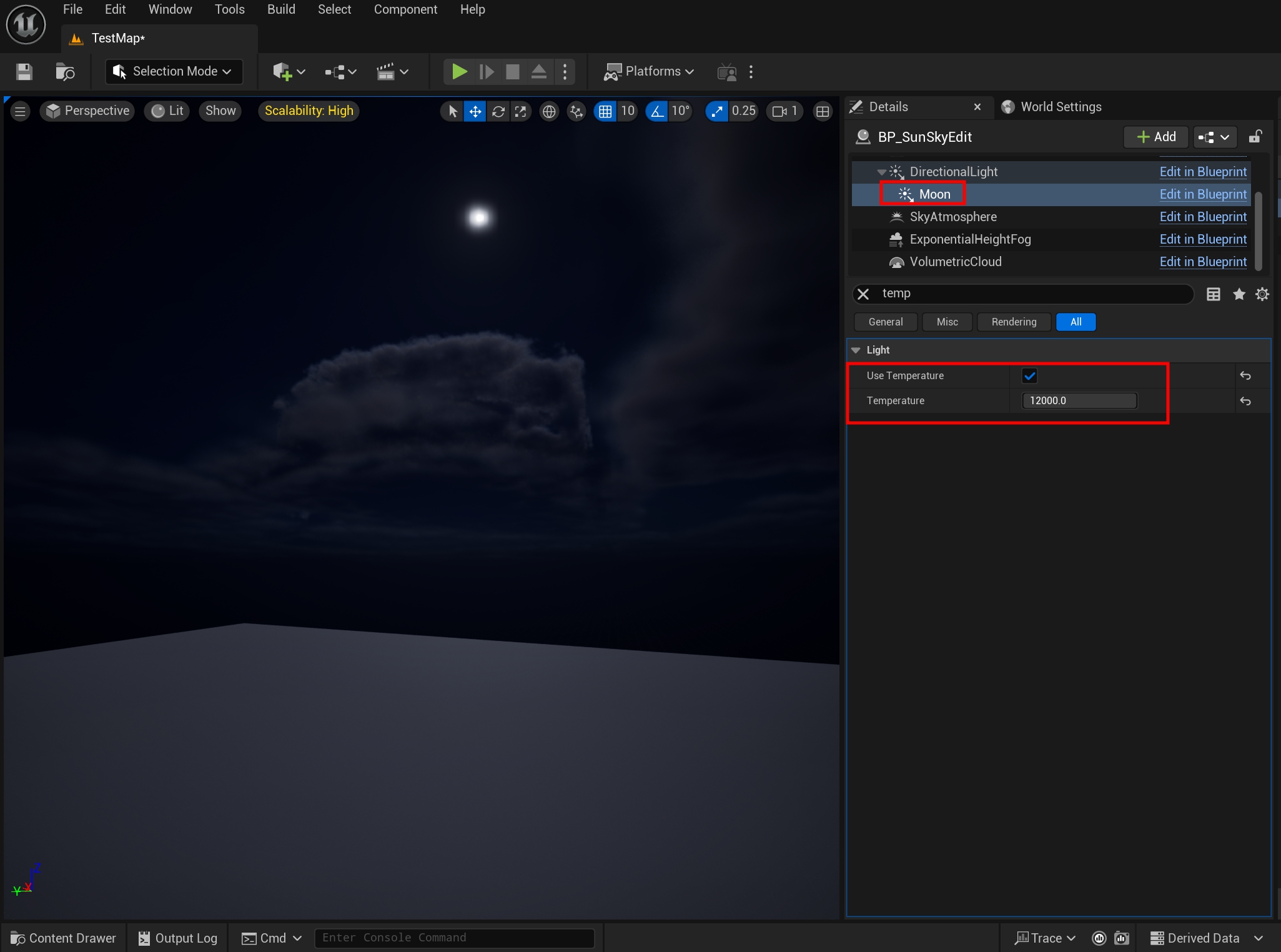Click the favorites star icon in Details
1281x952 pixels.
tap(1239, 294)
